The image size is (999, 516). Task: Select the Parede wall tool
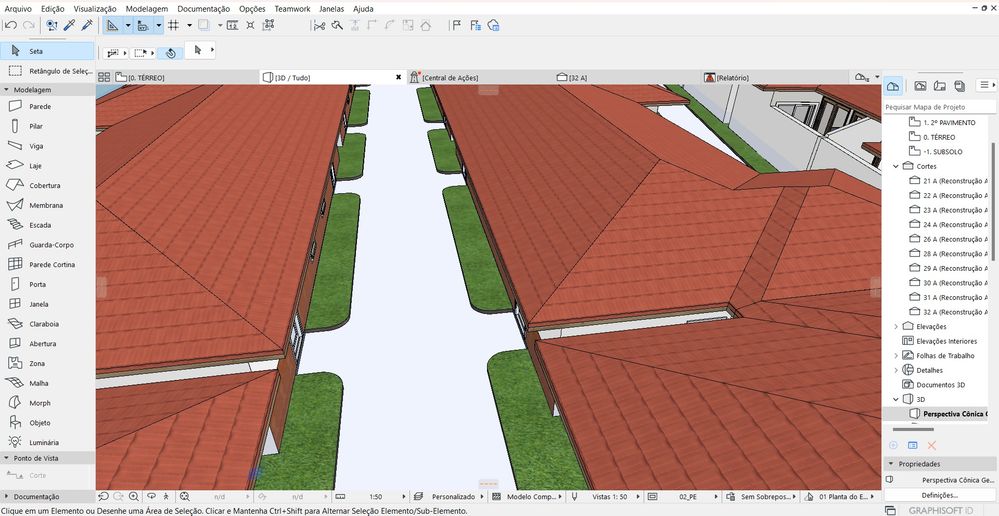[40, 106]
